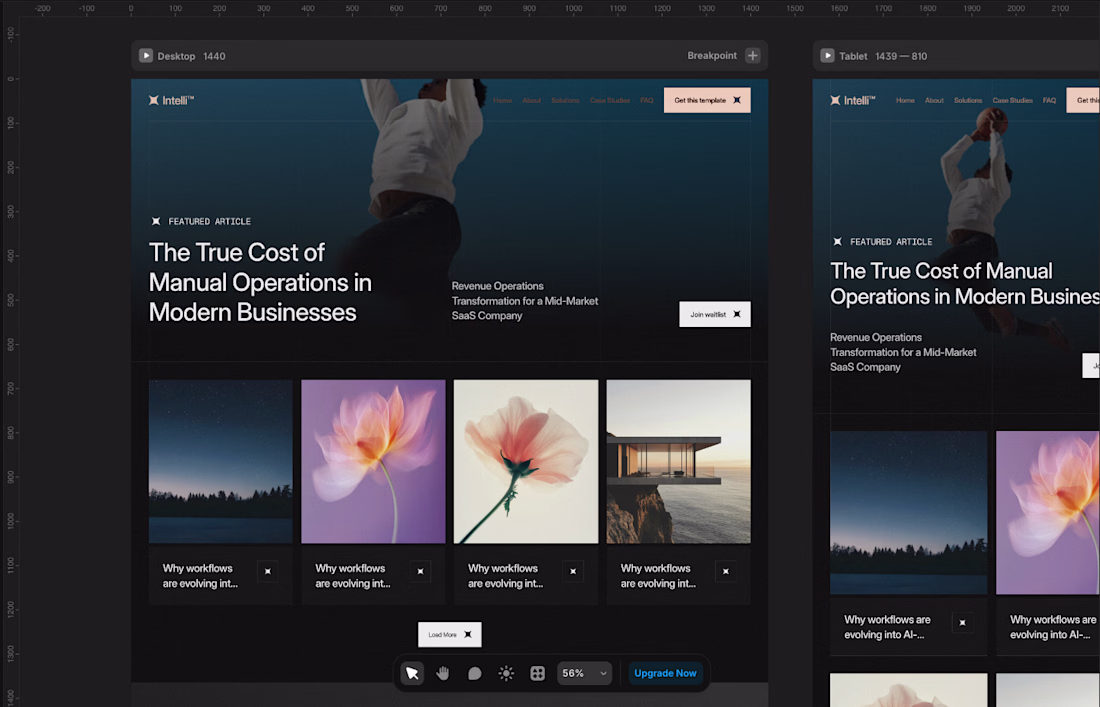Click the Breakpoint label in Desktop header
The image size is (1100, 707).
coord(711,55)
